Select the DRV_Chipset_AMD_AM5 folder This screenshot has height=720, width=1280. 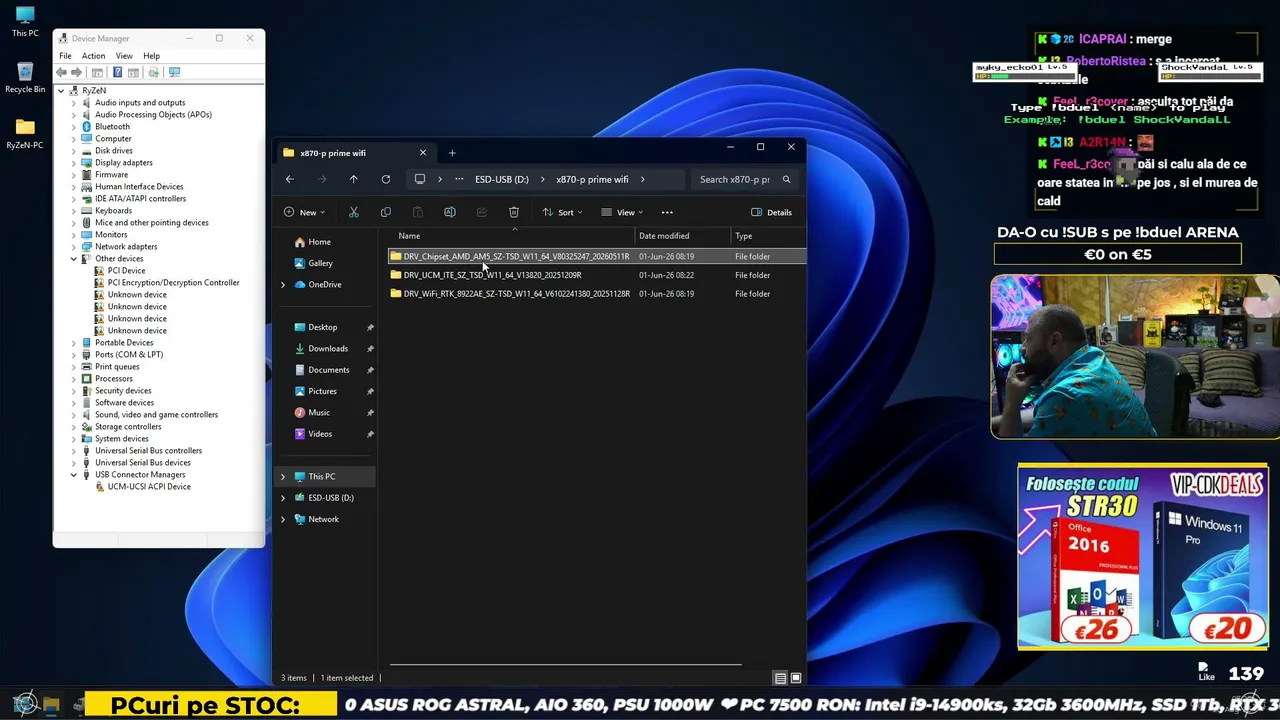click(x=597, y=256)
